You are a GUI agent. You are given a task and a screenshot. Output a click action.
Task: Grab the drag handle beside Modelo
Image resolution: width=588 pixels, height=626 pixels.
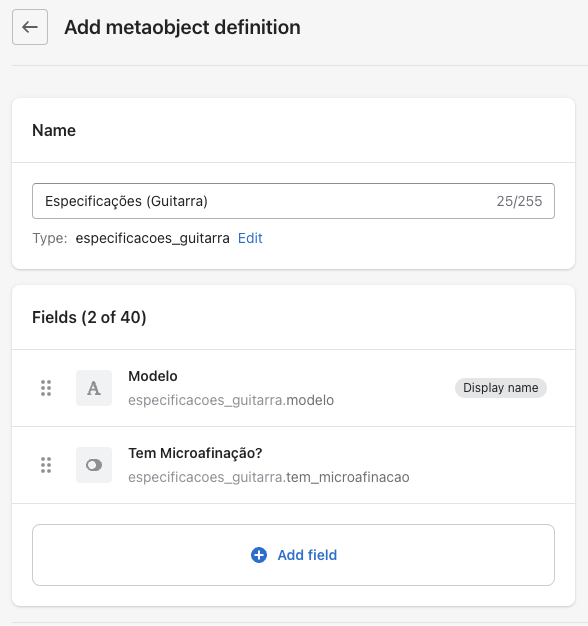tap(46, 388)
